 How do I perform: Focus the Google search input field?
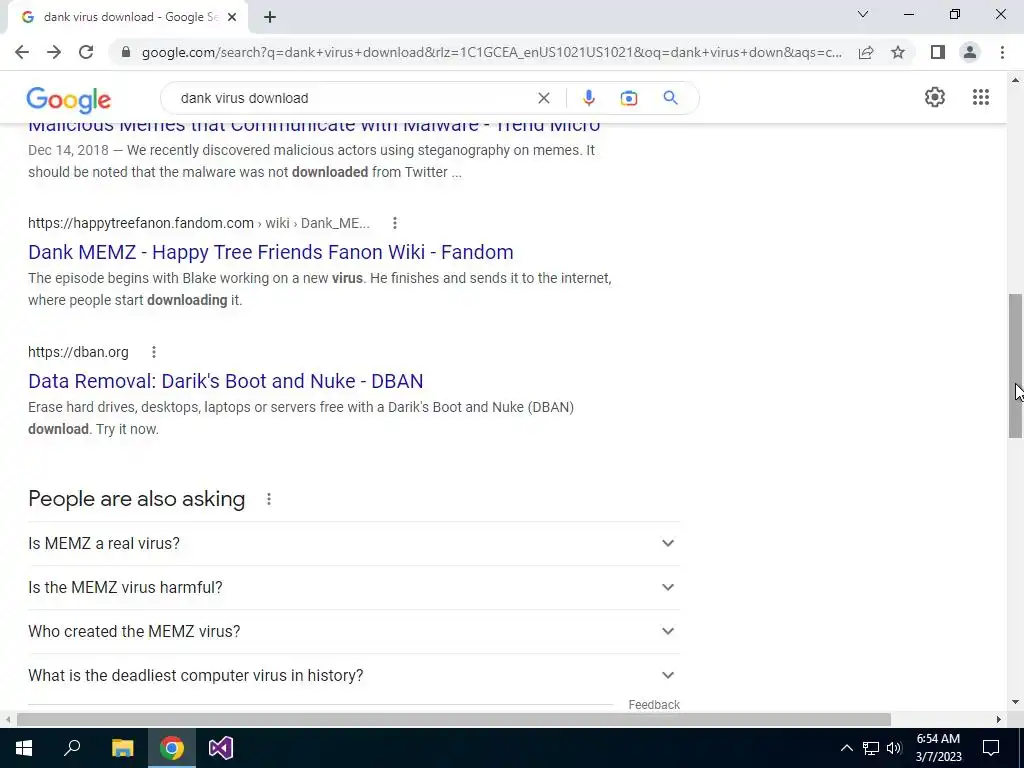(353, 98)
